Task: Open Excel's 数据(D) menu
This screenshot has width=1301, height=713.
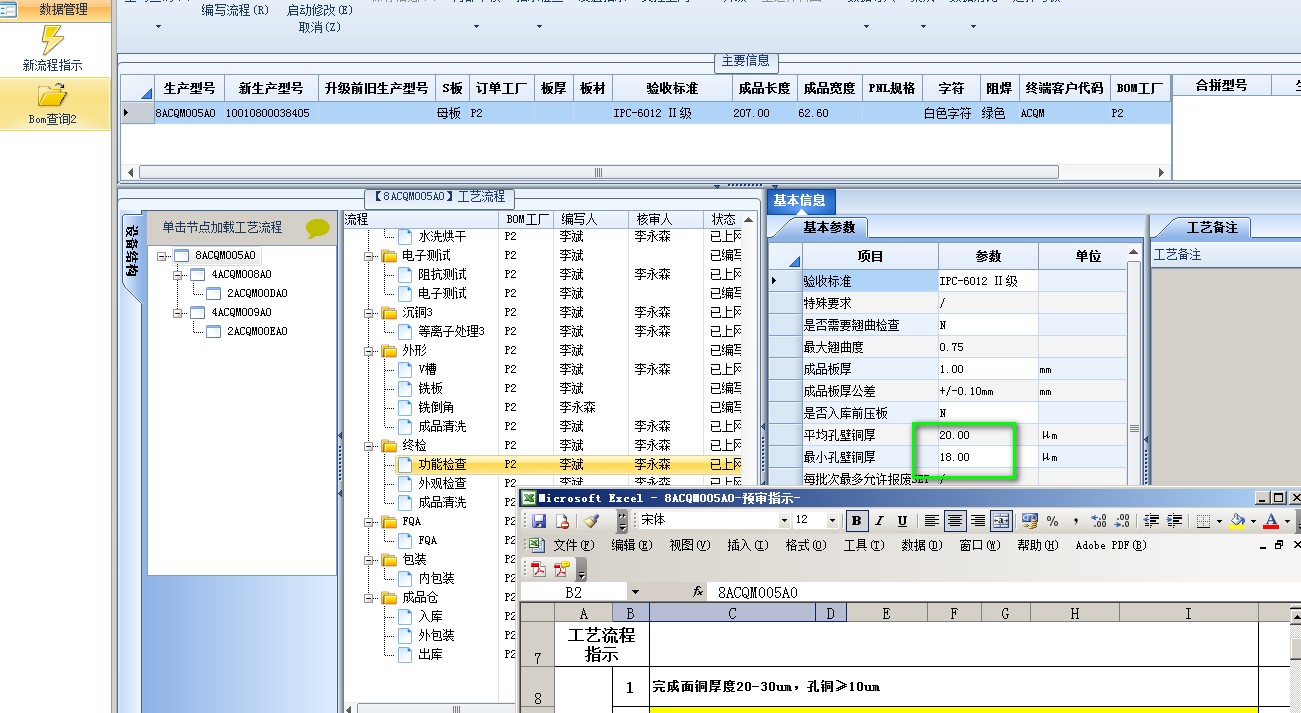Action: (x=921, y=545)
